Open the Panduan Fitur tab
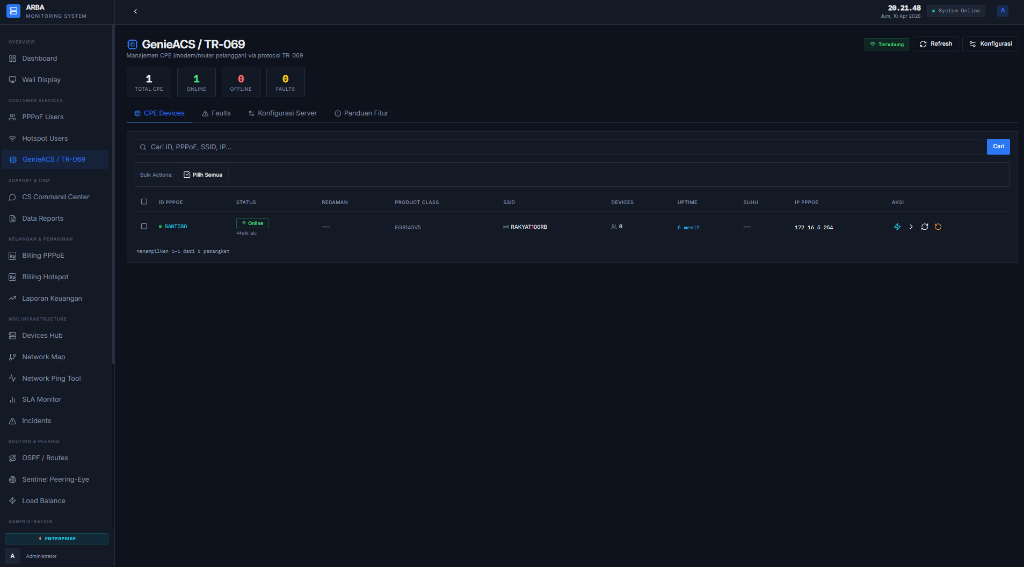Image resolution: width=1024 pixels, height=567 pixels. coord(361,114)
